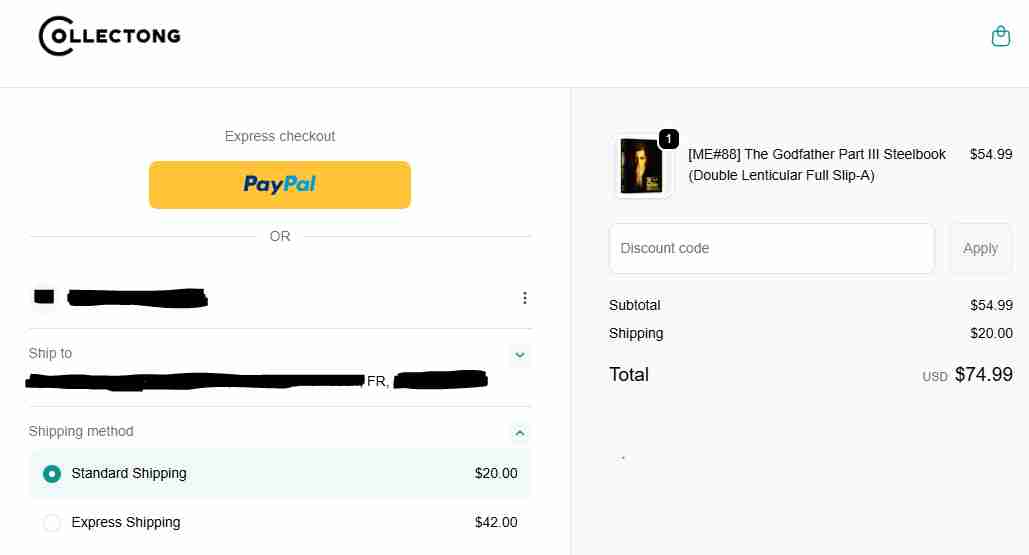The width and height of the screenshot is (1029, 555).
Task: Pay with the PayPal express checkout button
Action: [280, 184]
